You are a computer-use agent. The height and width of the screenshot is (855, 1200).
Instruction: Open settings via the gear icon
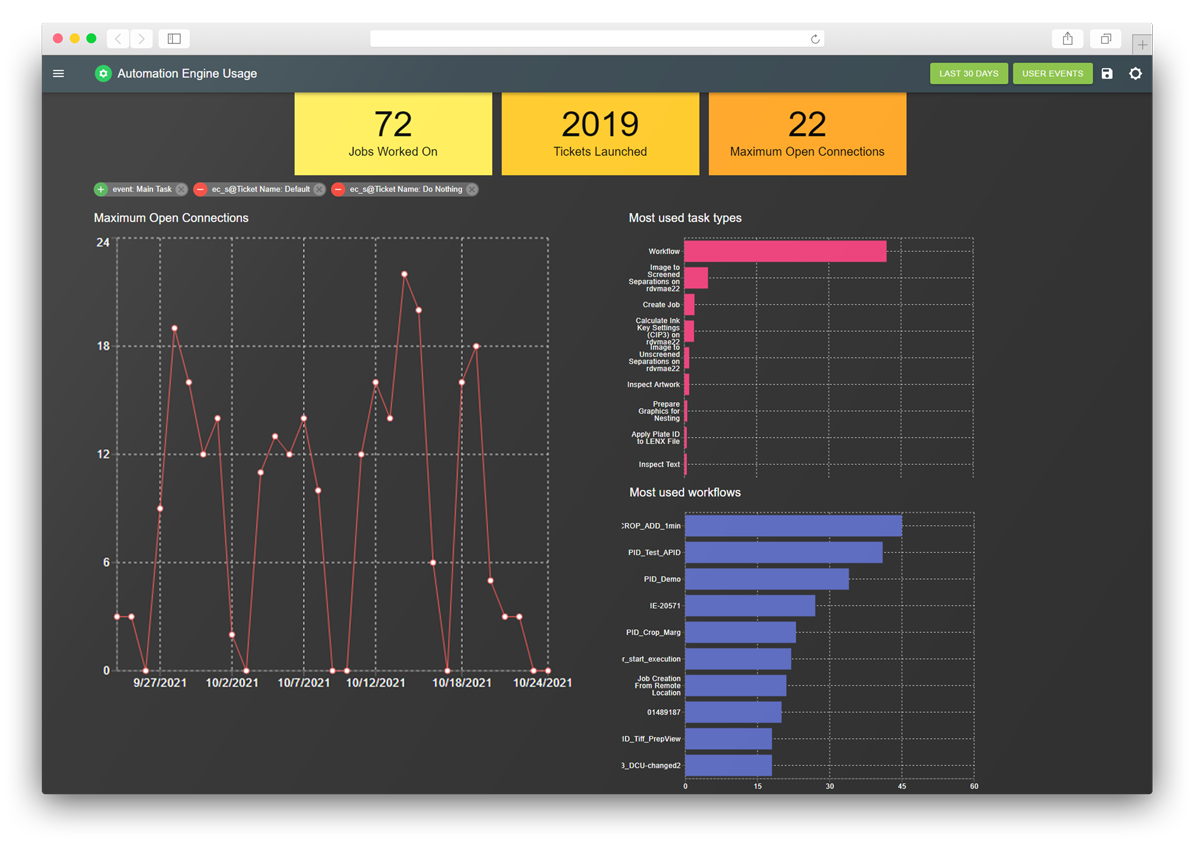pyautogui.click(x=1135, y=73)
